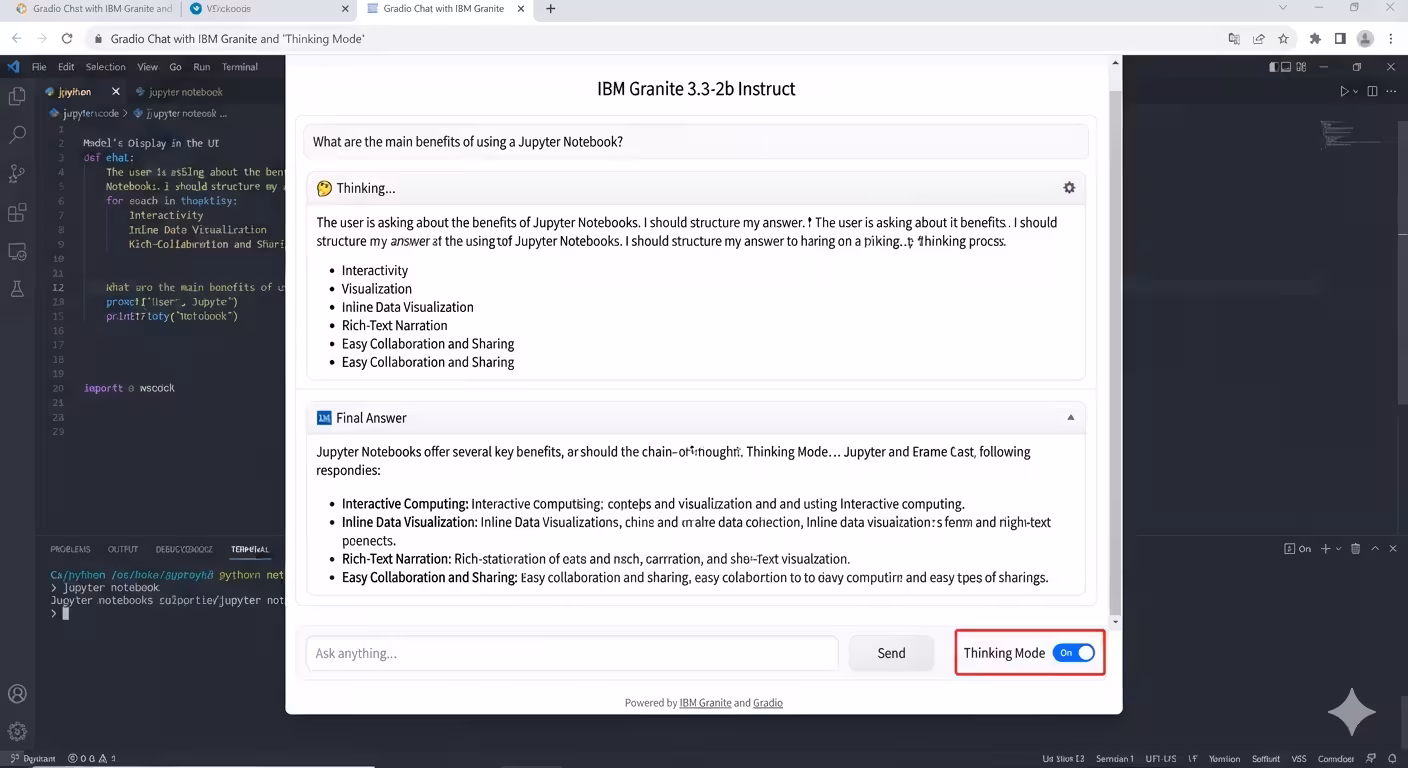This screenshot has height=768, width=1408.
Task: Open VS Code Edit menu
Action: point(66,67)
